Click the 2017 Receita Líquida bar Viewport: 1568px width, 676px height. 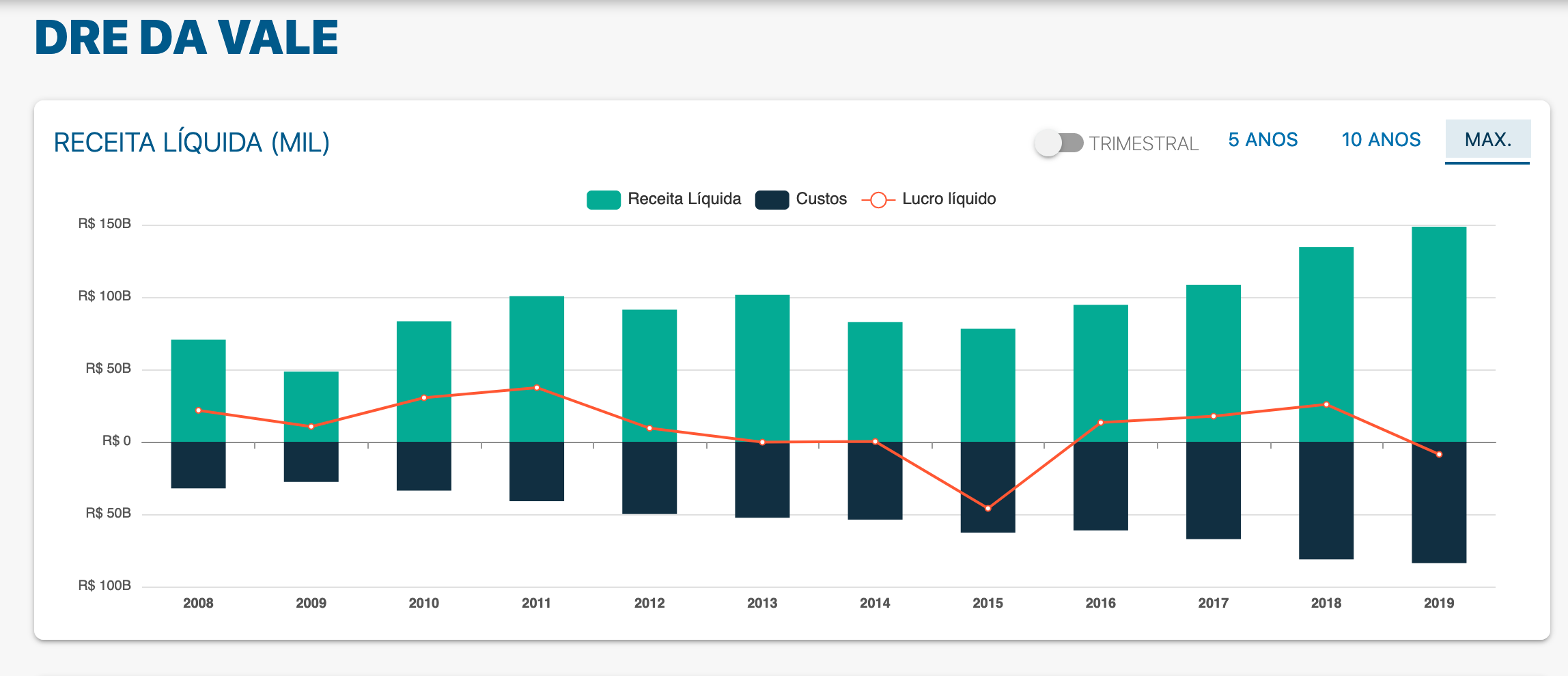point(1214,363)
